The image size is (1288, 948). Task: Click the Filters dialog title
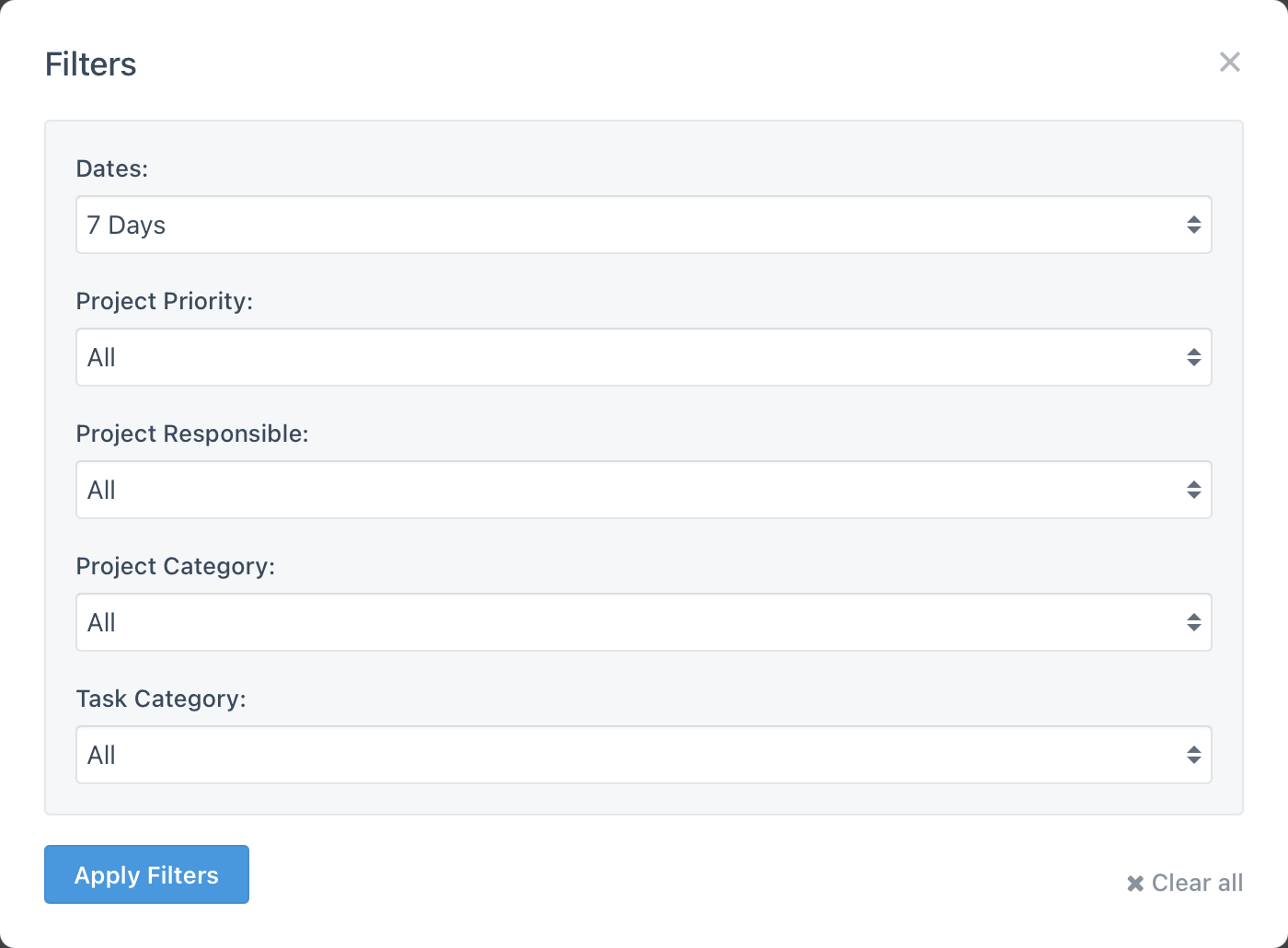click(x=90, y=64)
